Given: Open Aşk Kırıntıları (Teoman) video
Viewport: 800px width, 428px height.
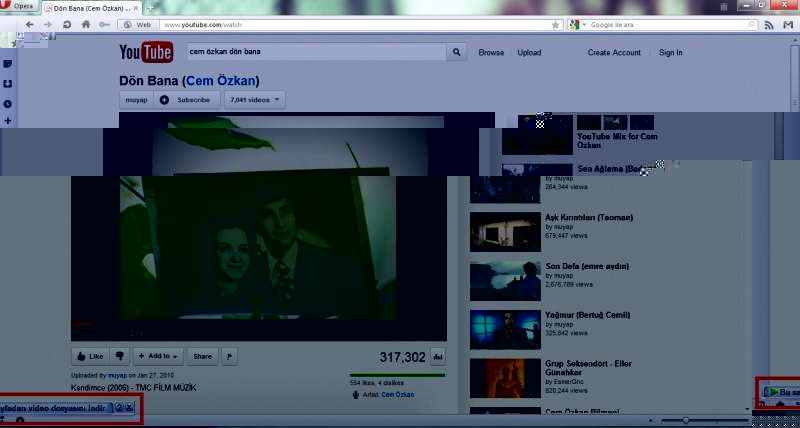Looking at the screenshot, I should (x=589, y=217).
